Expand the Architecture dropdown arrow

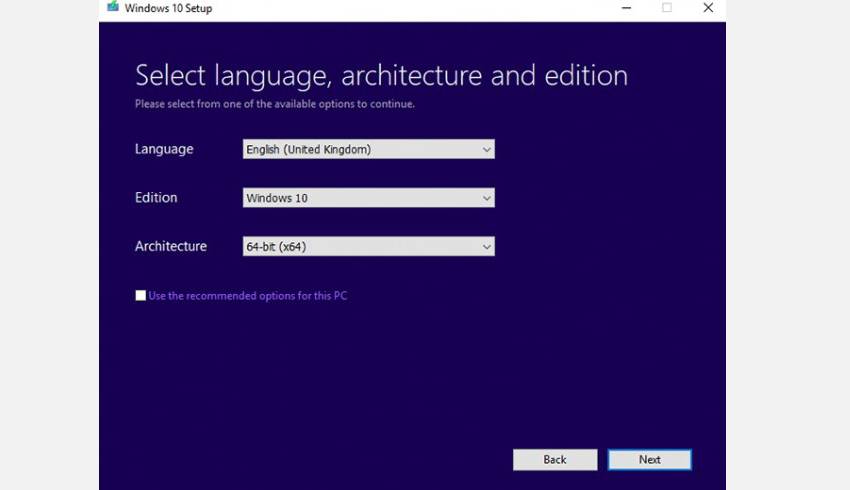(x=486, y=246)
